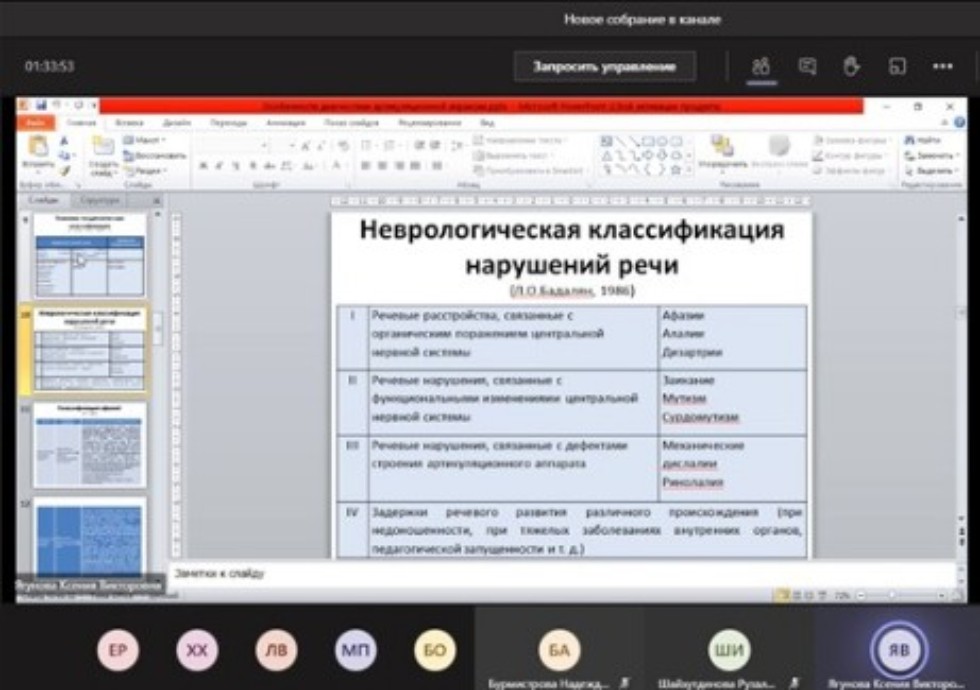
Task: Open the Teams pop-out view icon
Action: 897,67
